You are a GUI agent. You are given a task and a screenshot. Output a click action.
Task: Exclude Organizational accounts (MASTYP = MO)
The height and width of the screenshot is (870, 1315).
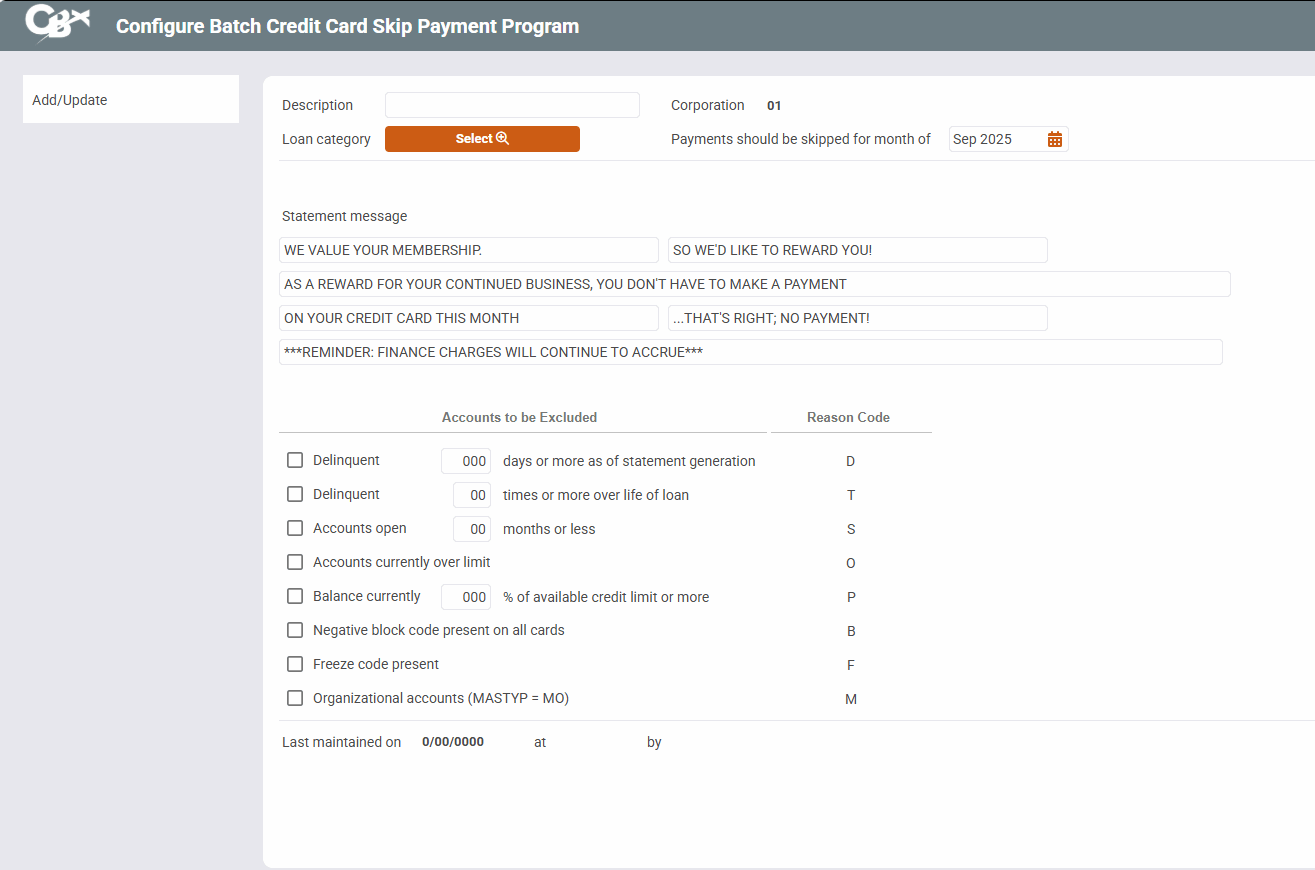pyautogui.click(x=295, y=698)
